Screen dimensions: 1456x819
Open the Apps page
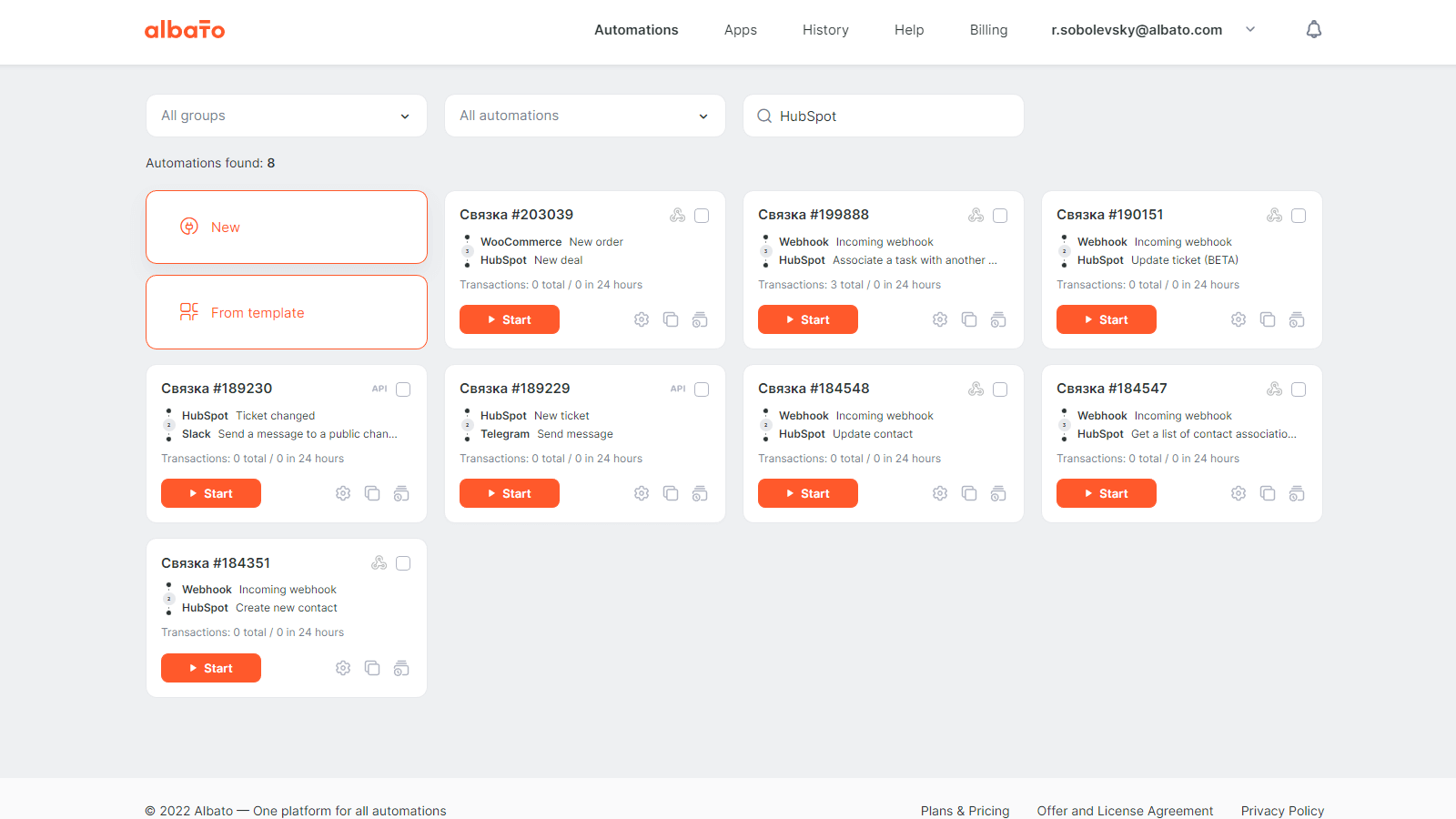coord(740,29)
